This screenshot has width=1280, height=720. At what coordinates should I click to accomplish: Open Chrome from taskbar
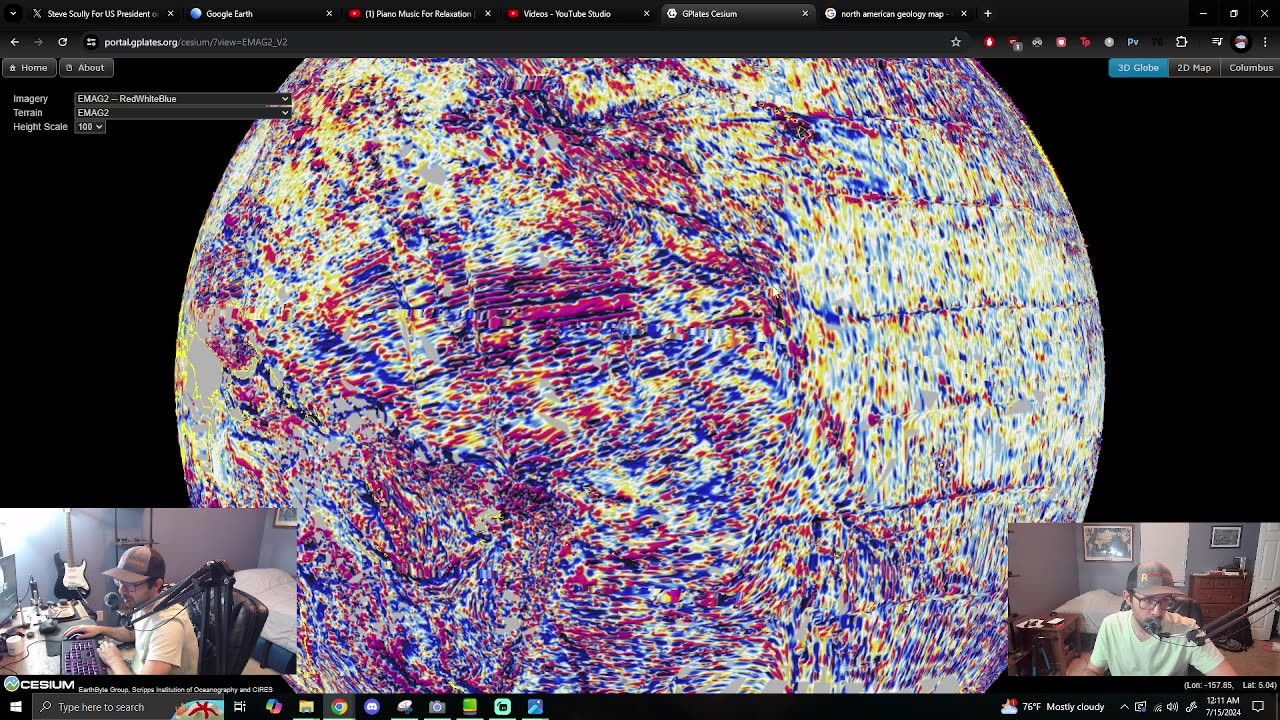tap(339, 707)
